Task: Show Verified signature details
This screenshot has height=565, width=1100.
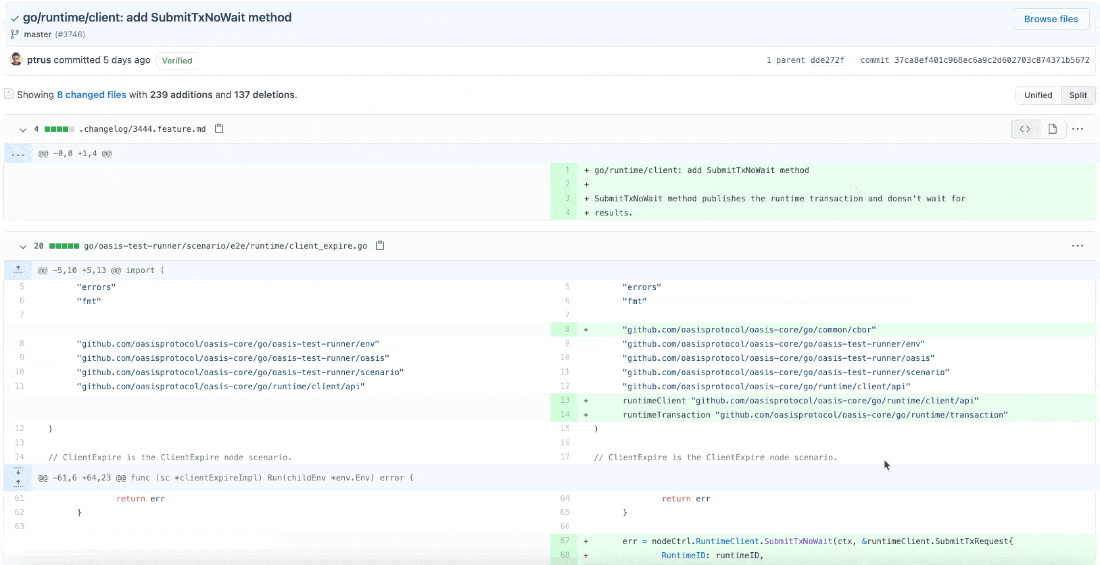Action: point(177,60)
